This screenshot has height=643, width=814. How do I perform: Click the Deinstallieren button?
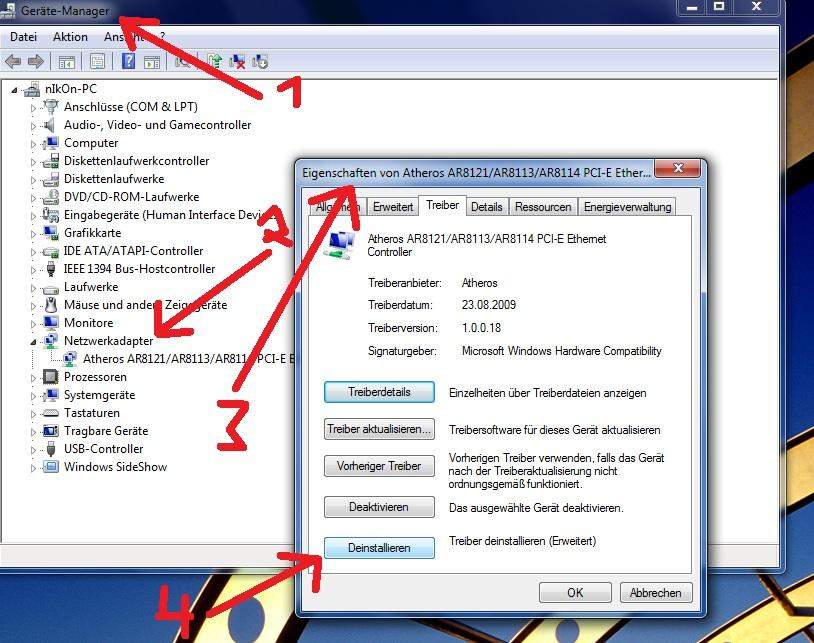click(x=379, y=548)
